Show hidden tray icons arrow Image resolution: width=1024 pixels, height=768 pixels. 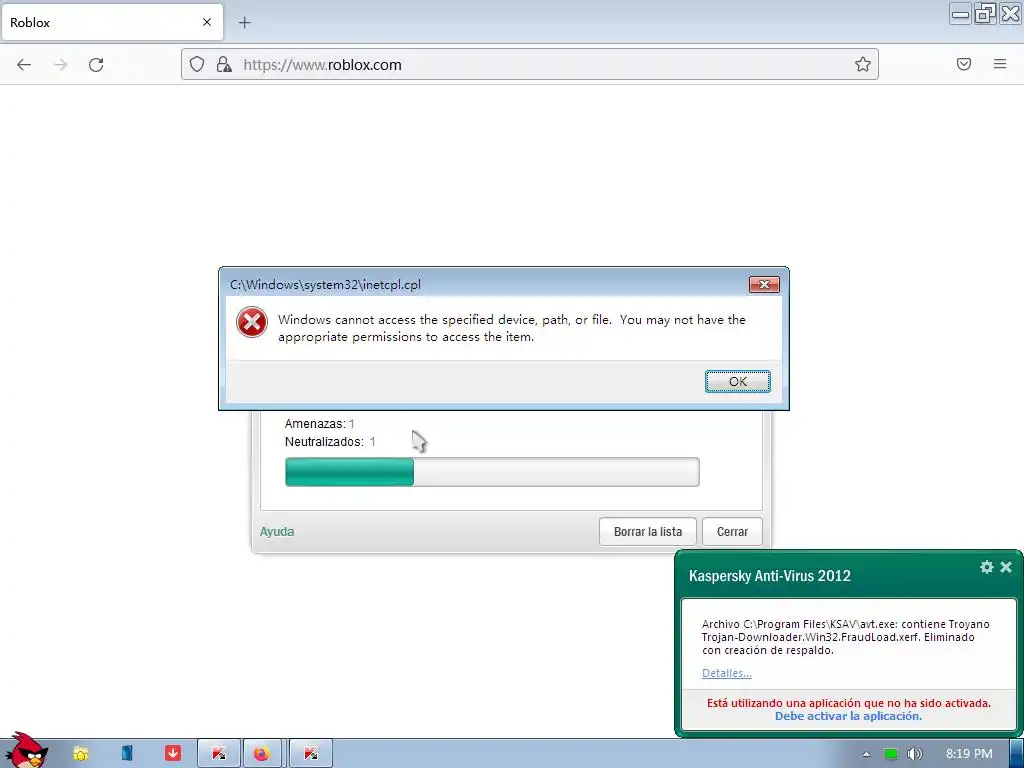[x=866, y=754]
